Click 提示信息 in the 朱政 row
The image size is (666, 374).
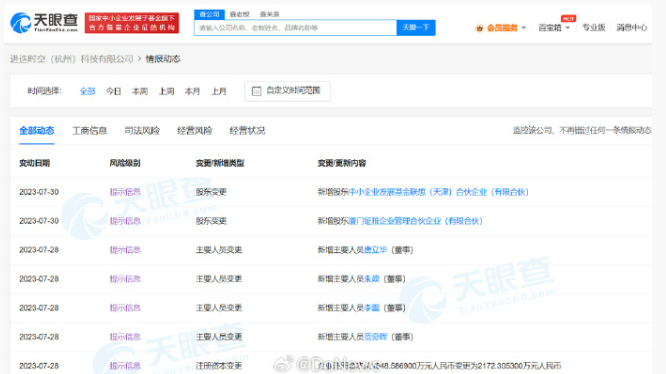125,279
